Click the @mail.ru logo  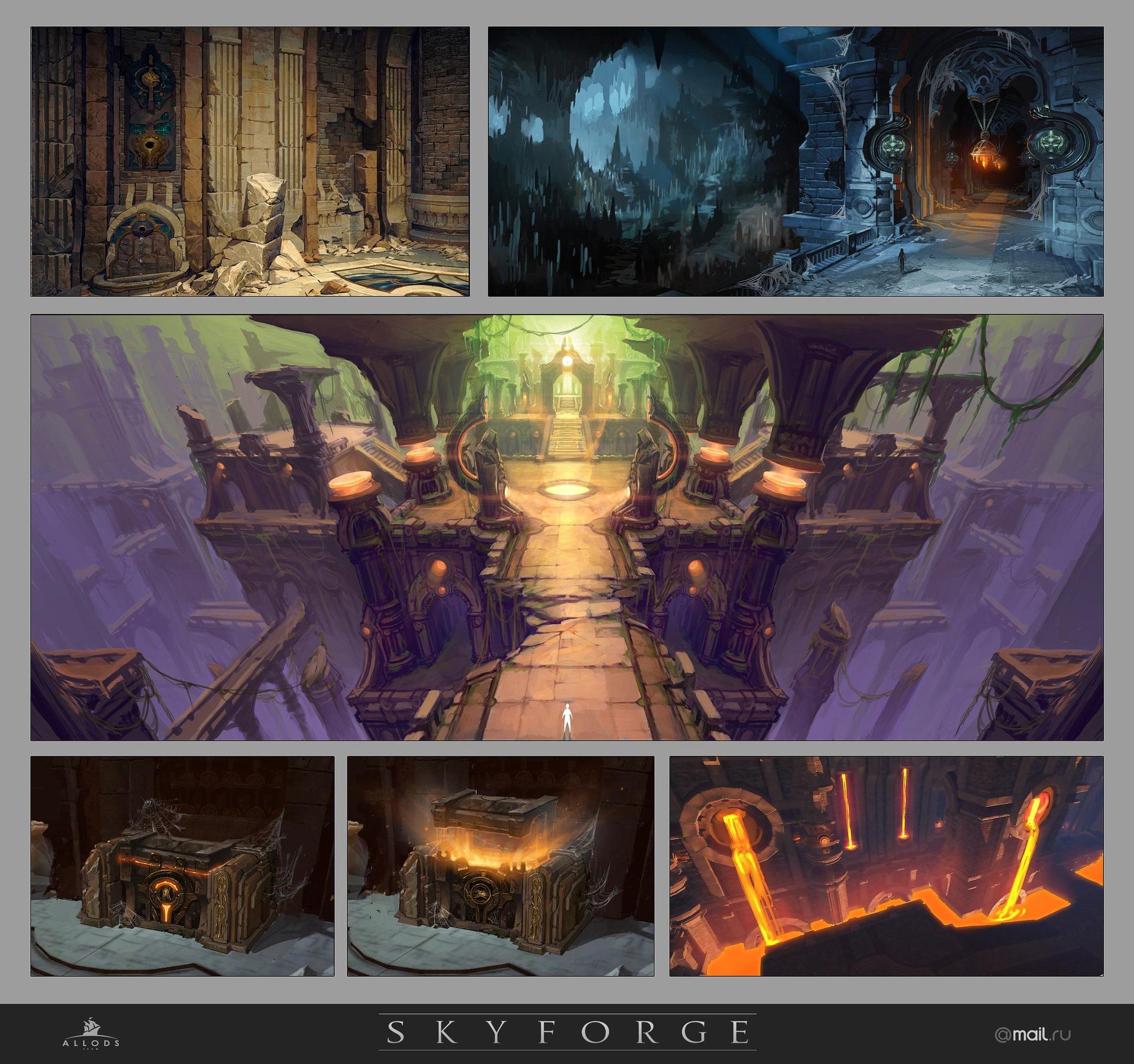pos(1032,1034)
